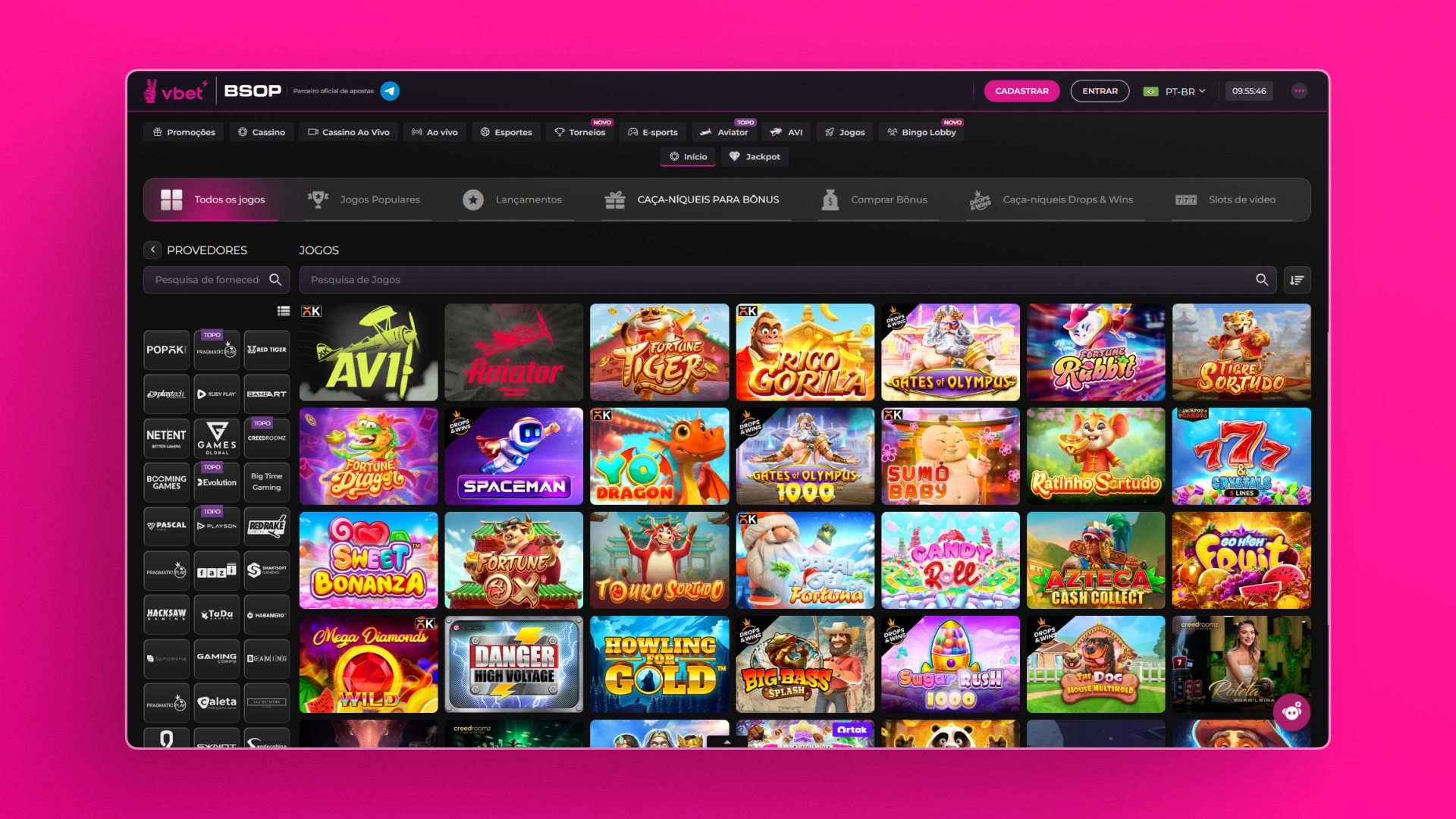Enable the Evolution provider filter
Viewport: 1456px width, 819px height.
(217, 482)
